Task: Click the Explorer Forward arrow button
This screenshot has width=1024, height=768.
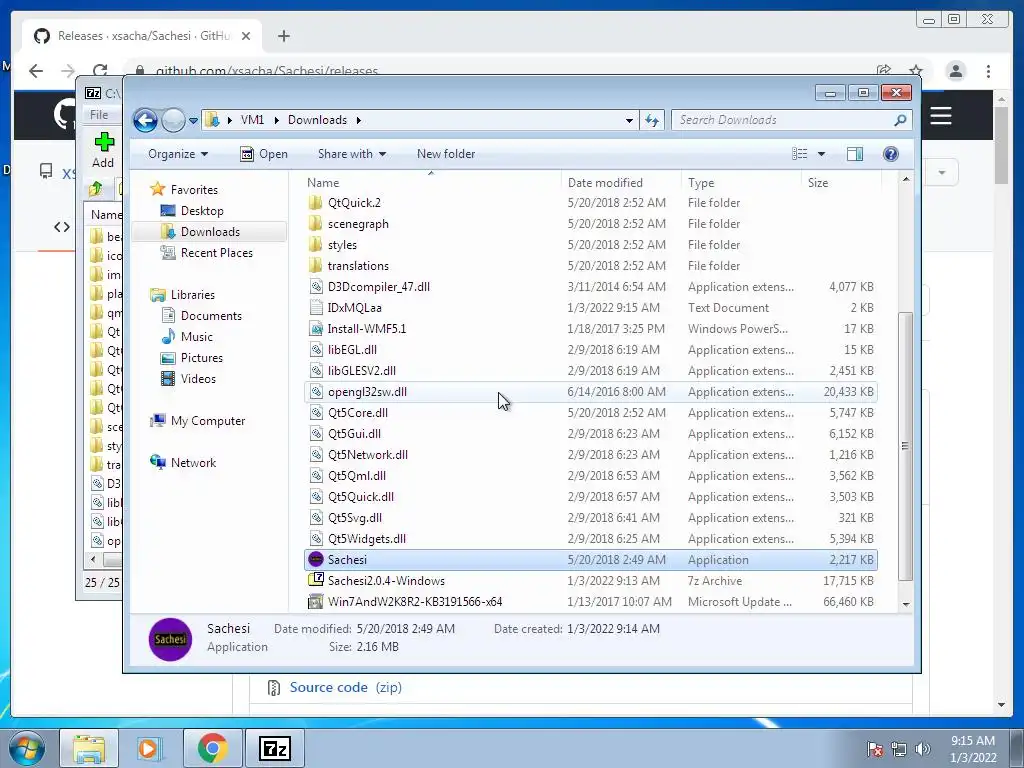Action: click(173, 120)
